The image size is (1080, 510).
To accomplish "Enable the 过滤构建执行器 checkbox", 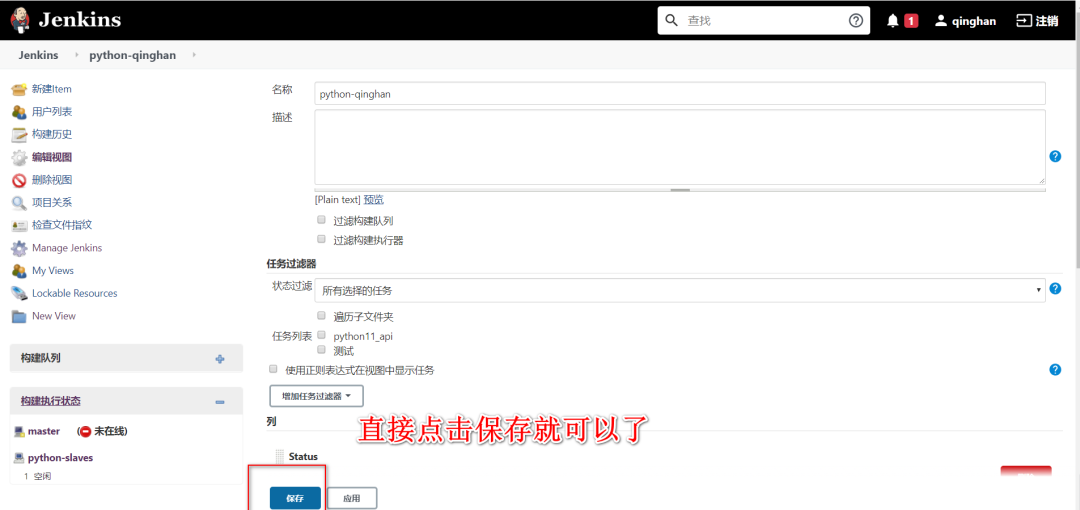I will tap(321, 239).
